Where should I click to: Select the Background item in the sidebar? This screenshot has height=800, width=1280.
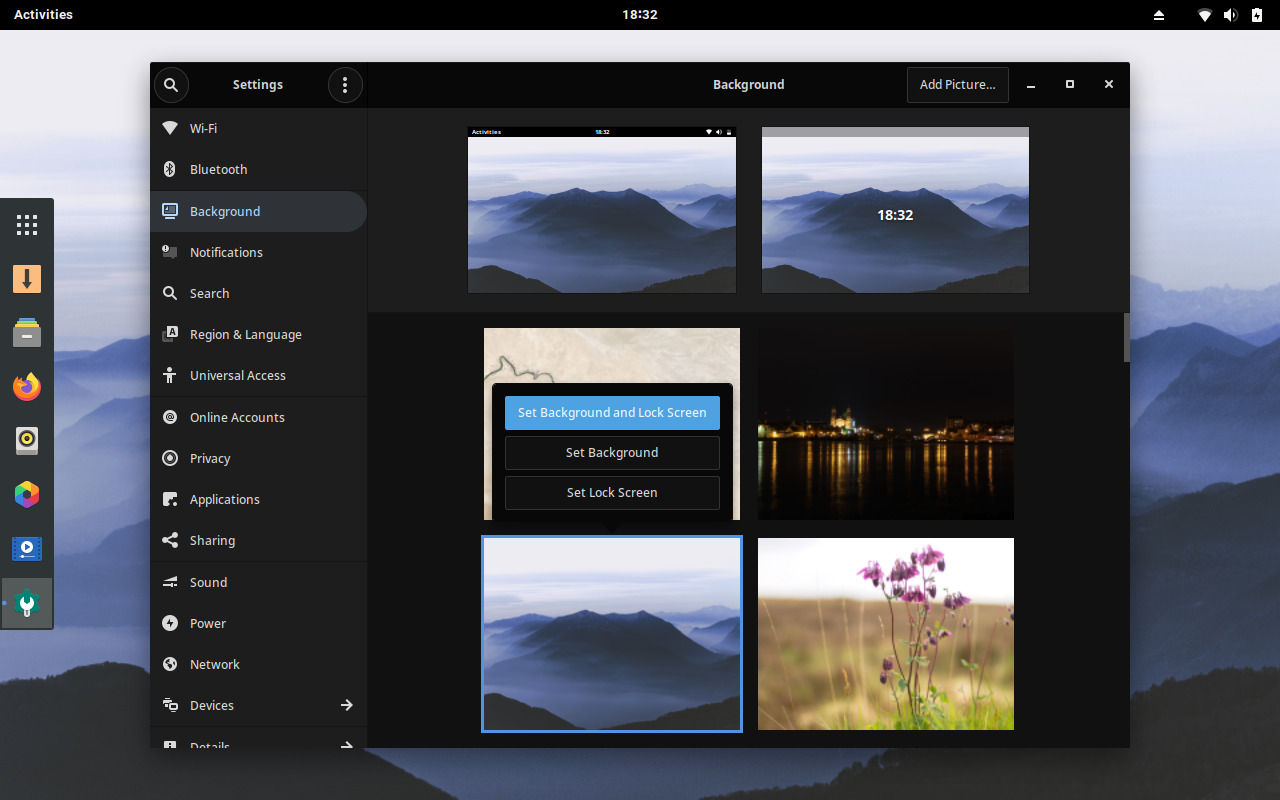(258, 211)
